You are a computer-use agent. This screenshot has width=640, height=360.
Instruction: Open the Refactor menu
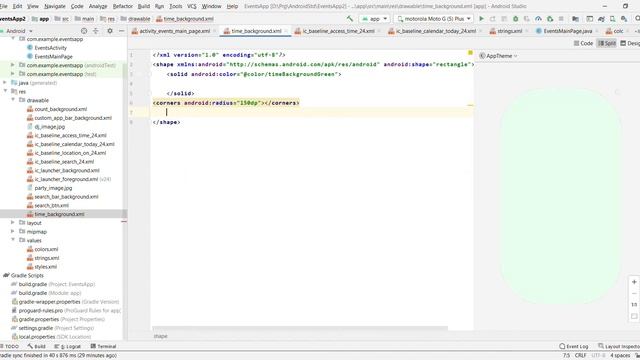click(122, 6)
